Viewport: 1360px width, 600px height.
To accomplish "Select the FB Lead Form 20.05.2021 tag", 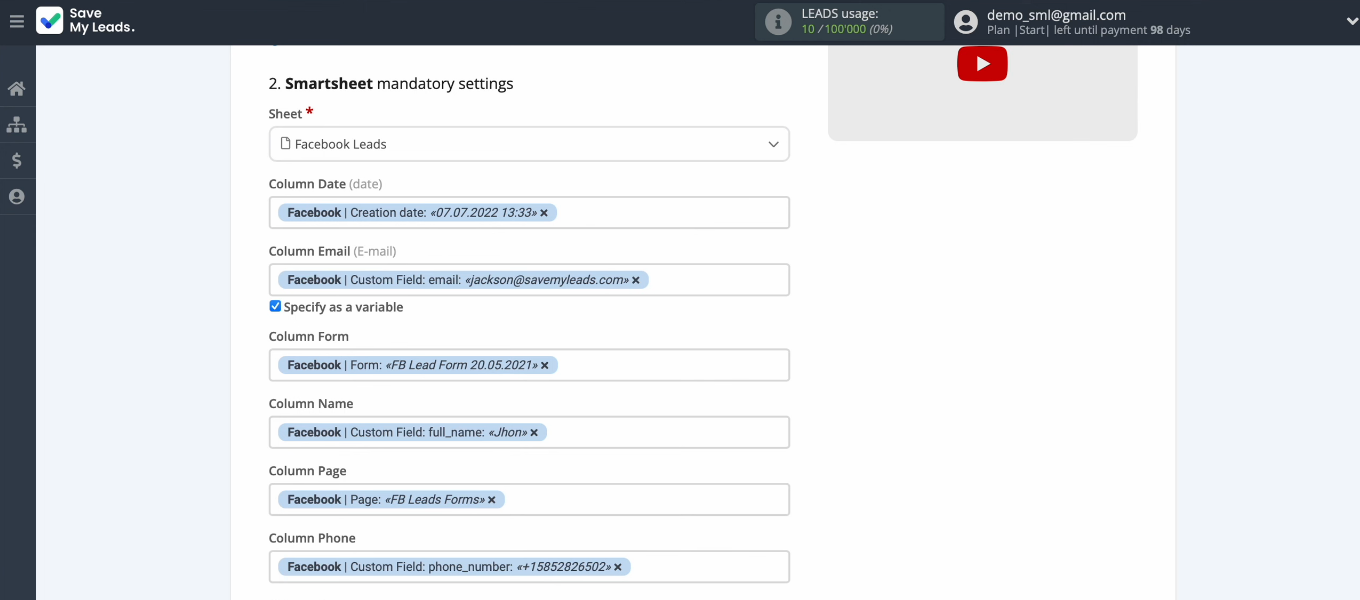I will click(x=418, y=365).
